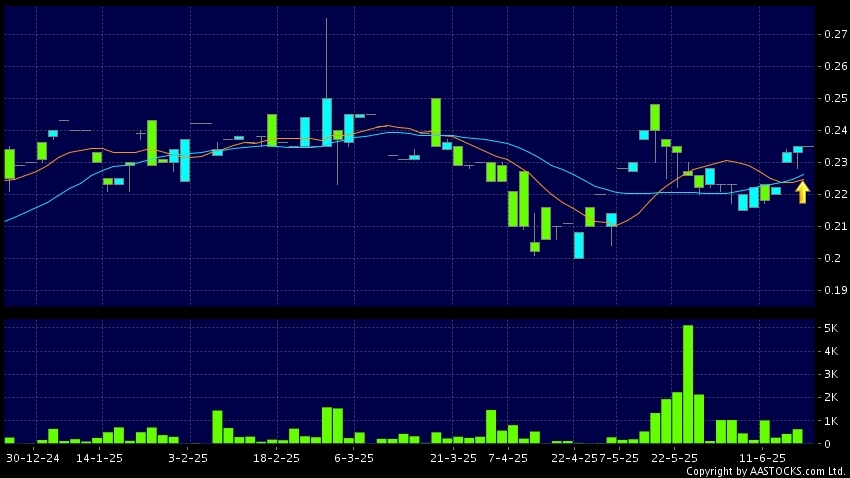
Task: Click the tallest volume bar reaching 5K
Action: 687,384
